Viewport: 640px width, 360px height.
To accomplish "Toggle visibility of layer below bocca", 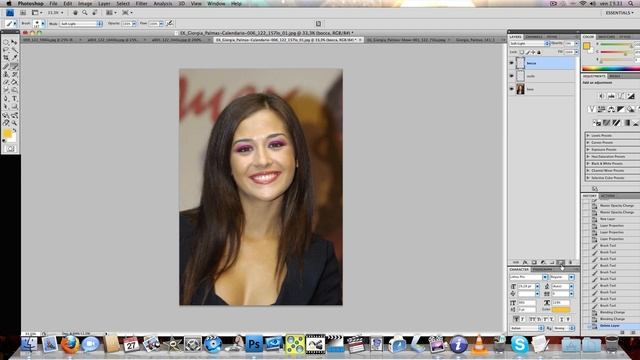I will [511, 76].
